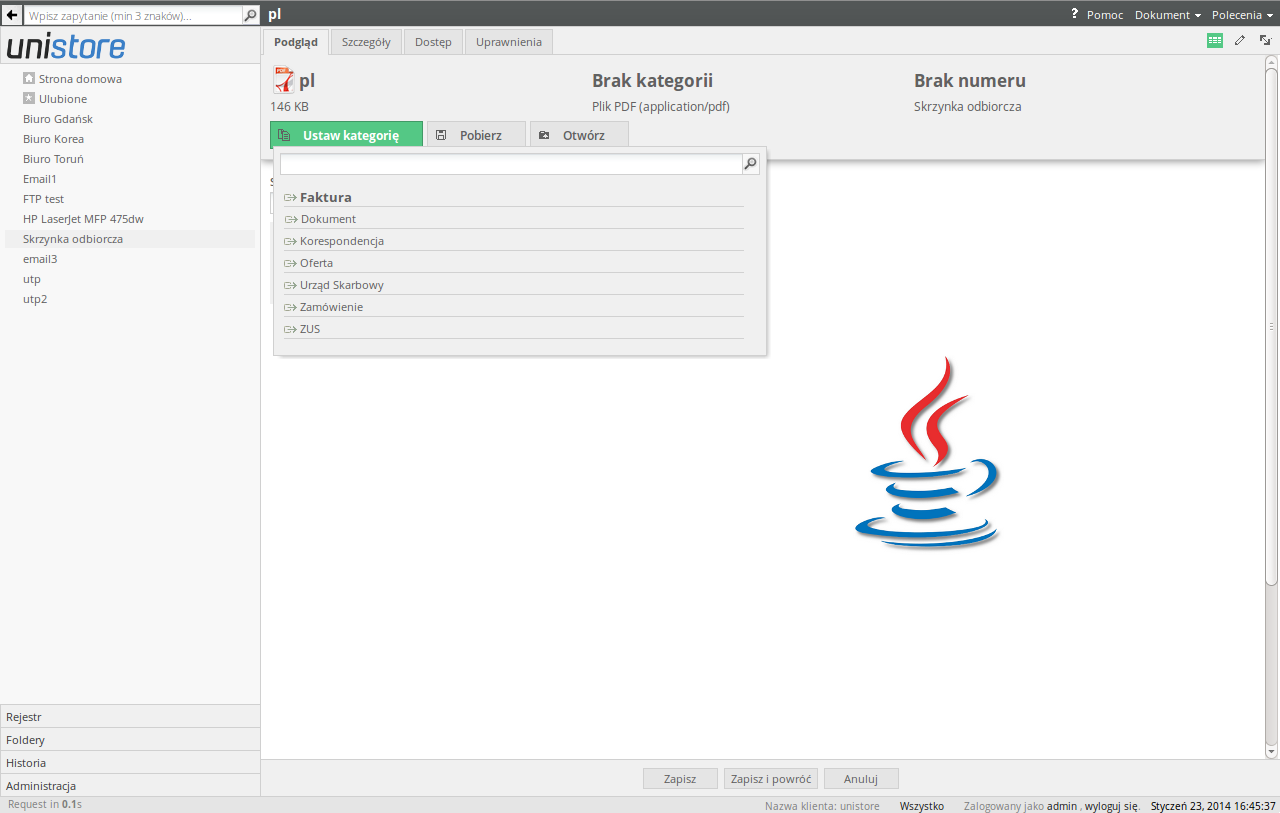Expand the Rejestr panel

point(130,716)
